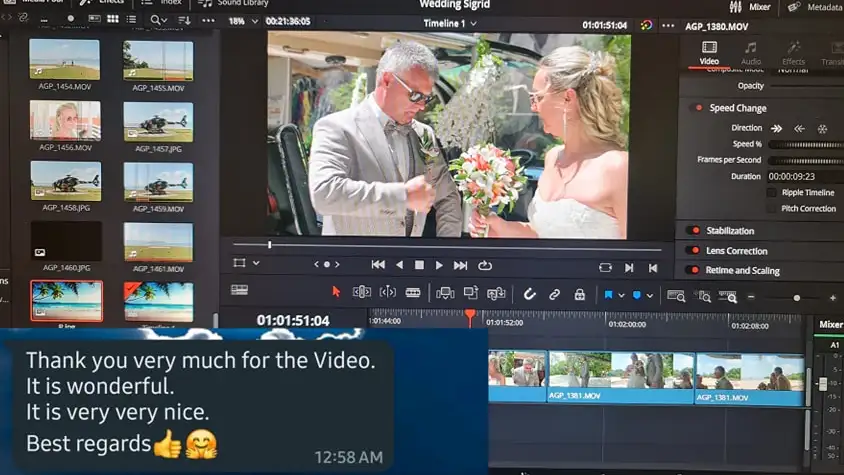Select the AGP_1456.MOV thumbnail
Image resolution: width=844 pixels, height=475 pixels.
point(65,121)
